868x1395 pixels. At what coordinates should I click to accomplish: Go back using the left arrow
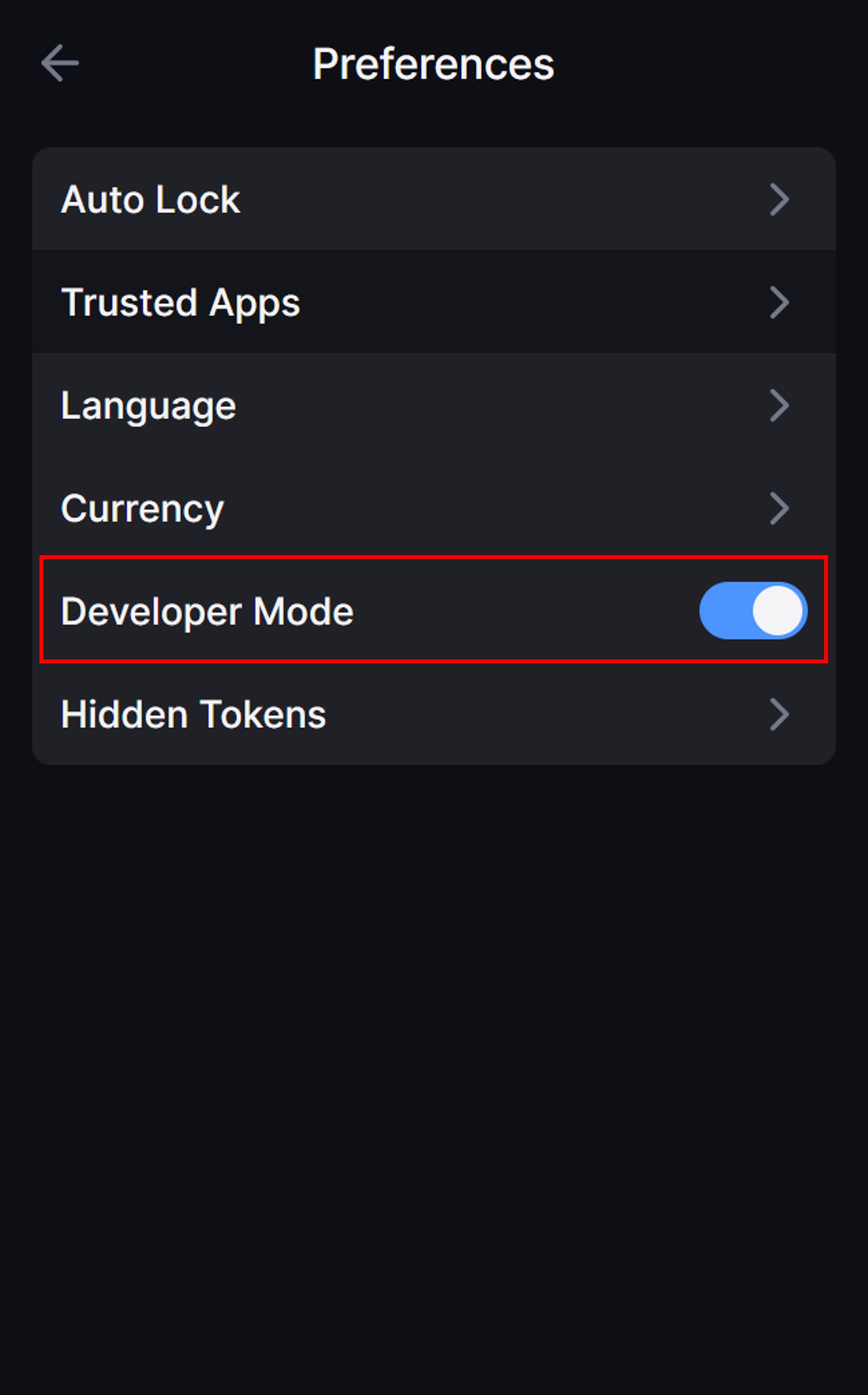(60, 63)
